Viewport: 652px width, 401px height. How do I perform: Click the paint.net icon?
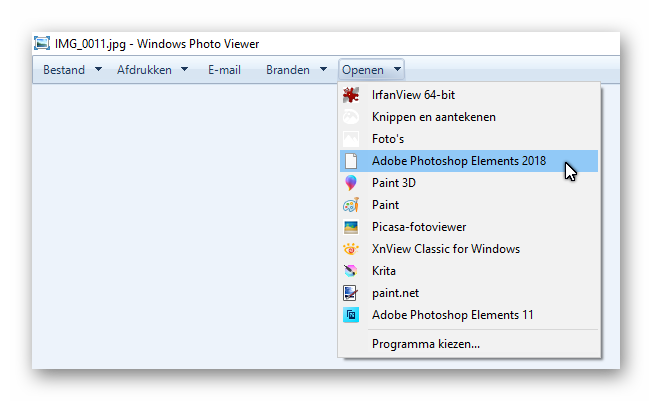click(x=351, y=293)
